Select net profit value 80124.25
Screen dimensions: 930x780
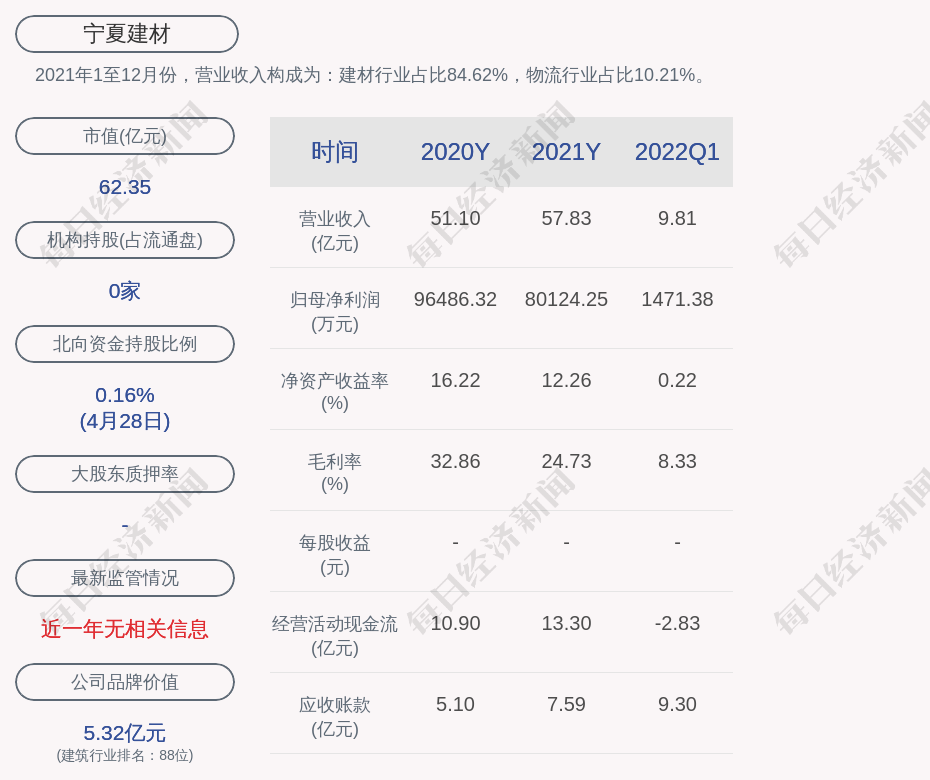coord(566,299)
